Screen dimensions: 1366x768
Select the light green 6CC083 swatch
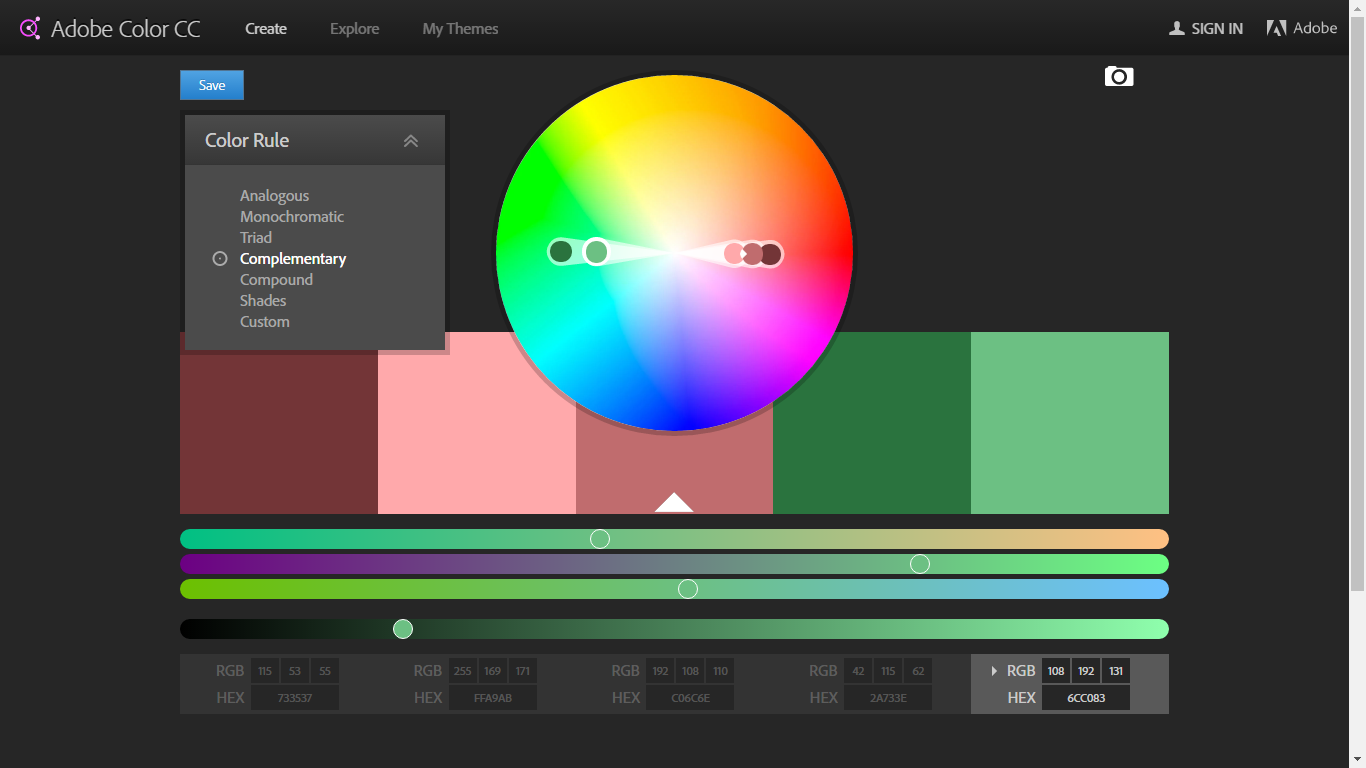click(x=1070, y=423)
